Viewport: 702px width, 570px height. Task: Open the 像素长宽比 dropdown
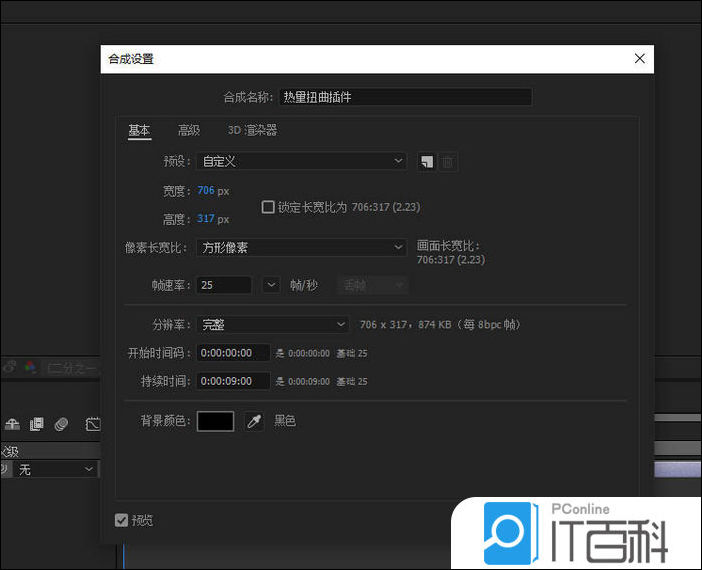301,247
